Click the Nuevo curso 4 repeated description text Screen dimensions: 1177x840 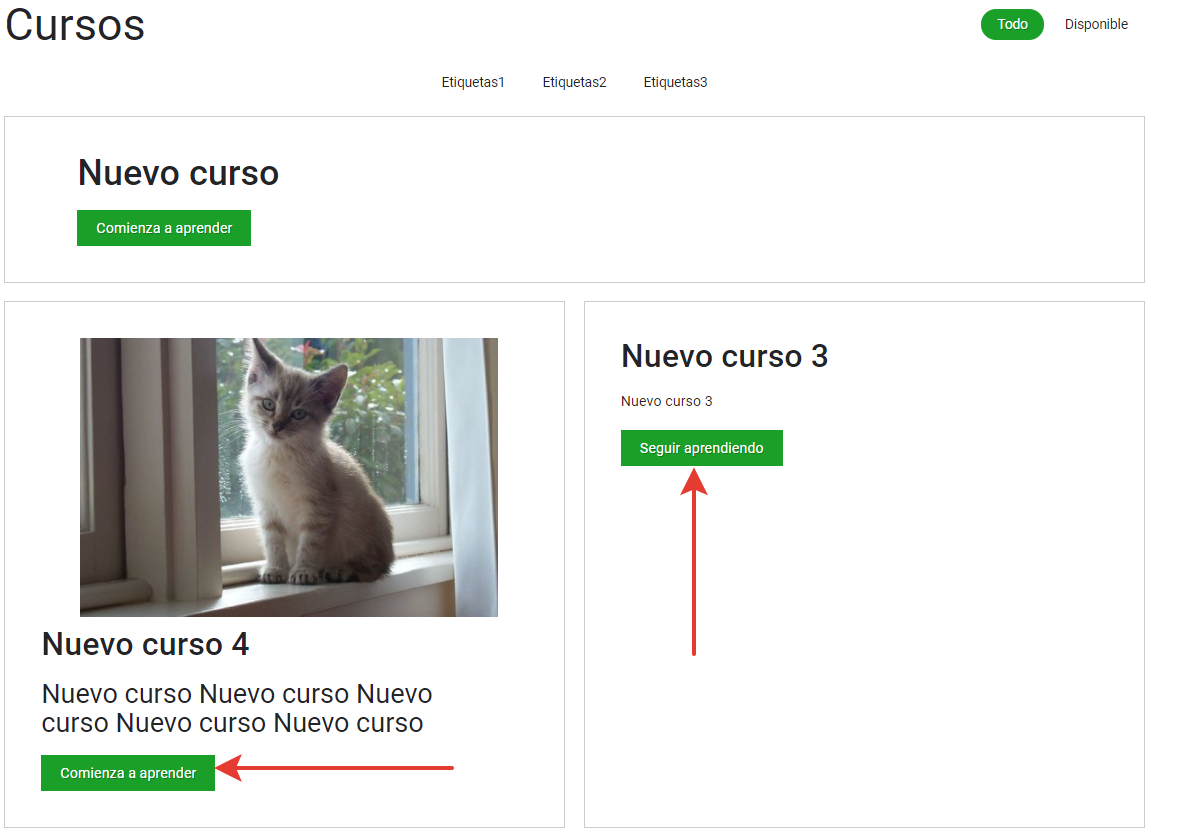click(x=236, y=708)
